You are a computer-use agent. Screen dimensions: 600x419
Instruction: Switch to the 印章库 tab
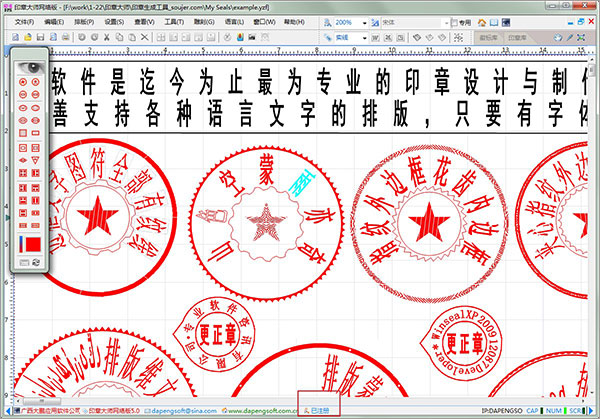click(517, 37)
